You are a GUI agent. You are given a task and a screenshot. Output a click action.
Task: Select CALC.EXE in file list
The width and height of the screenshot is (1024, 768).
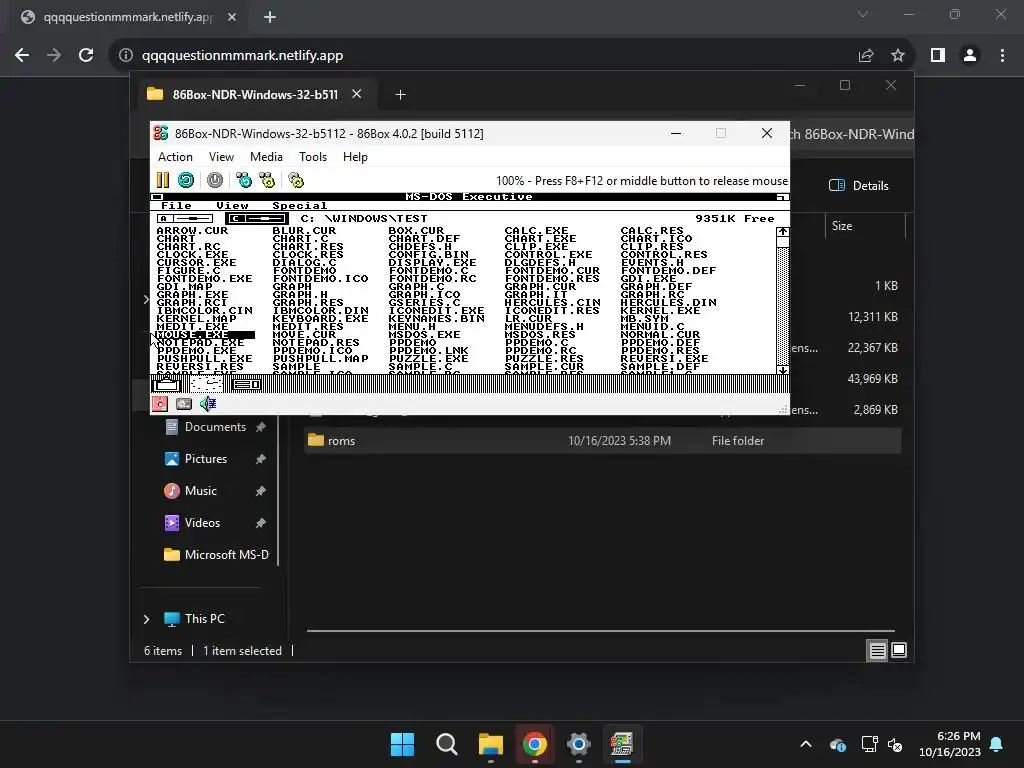pos(536,231)
